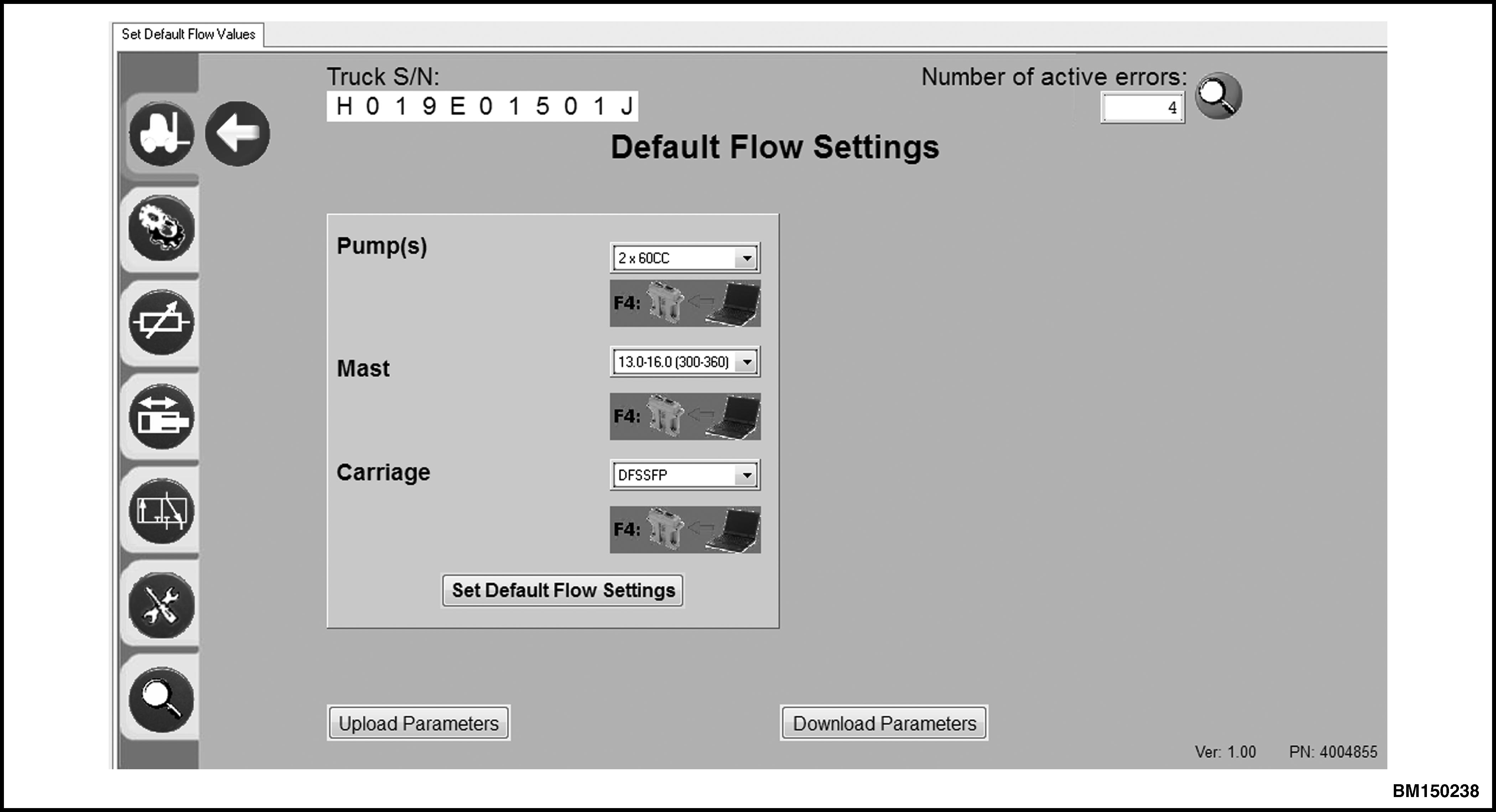1496x812 pixels.
Task: Click the F4 download icon under Mast
Action: 685,416
